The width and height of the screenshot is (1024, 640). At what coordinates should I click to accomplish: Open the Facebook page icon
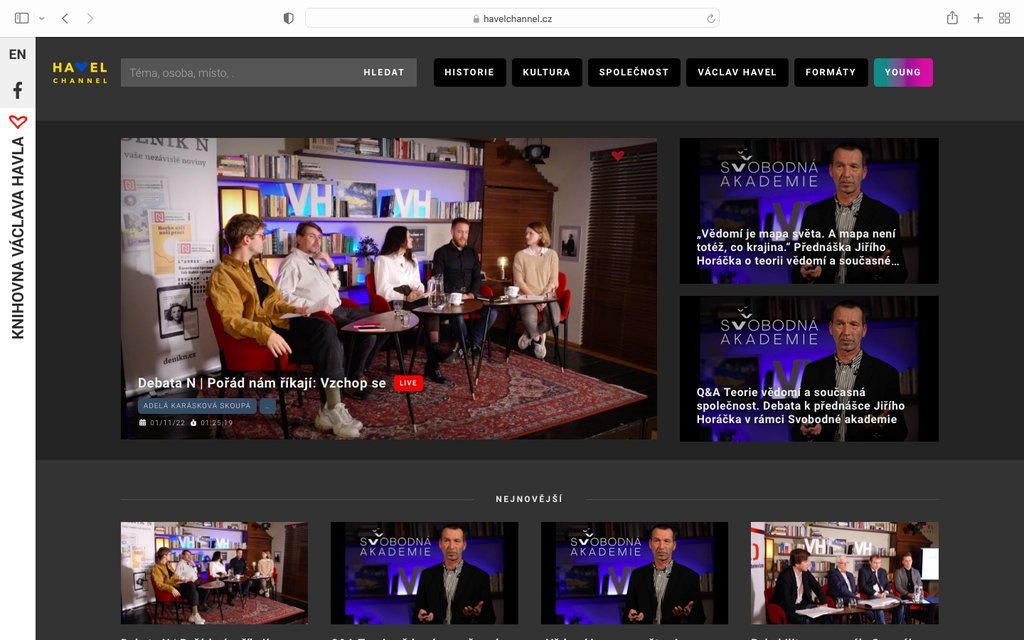click(x=18, y=90)
